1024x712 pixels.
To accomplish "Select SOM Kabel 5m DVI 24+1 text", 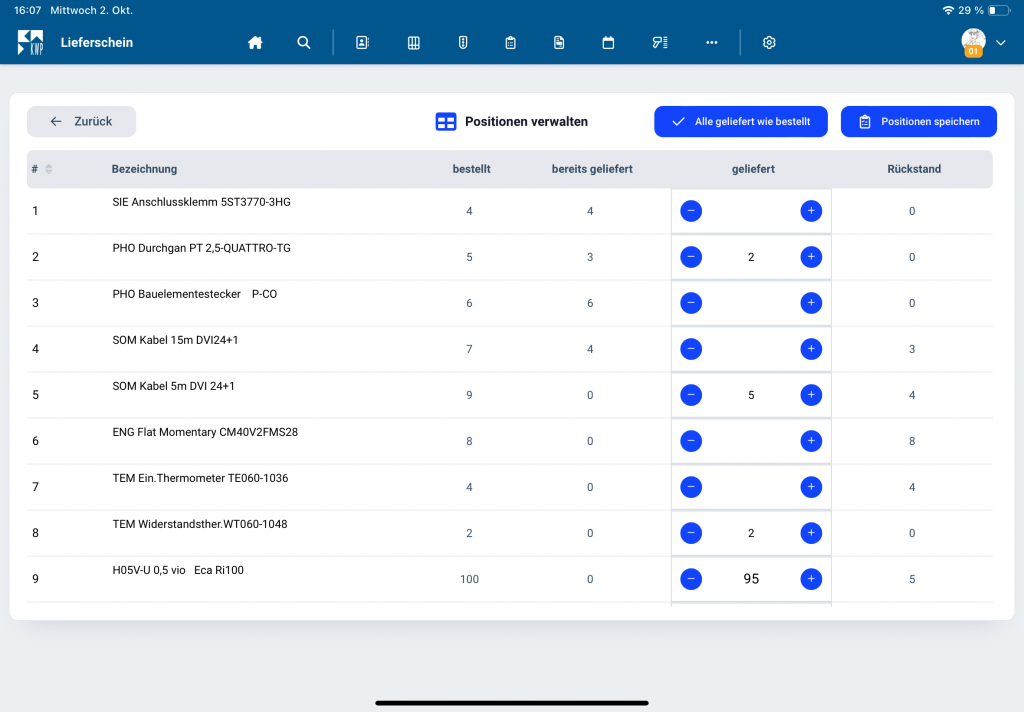I will (173, 386).
